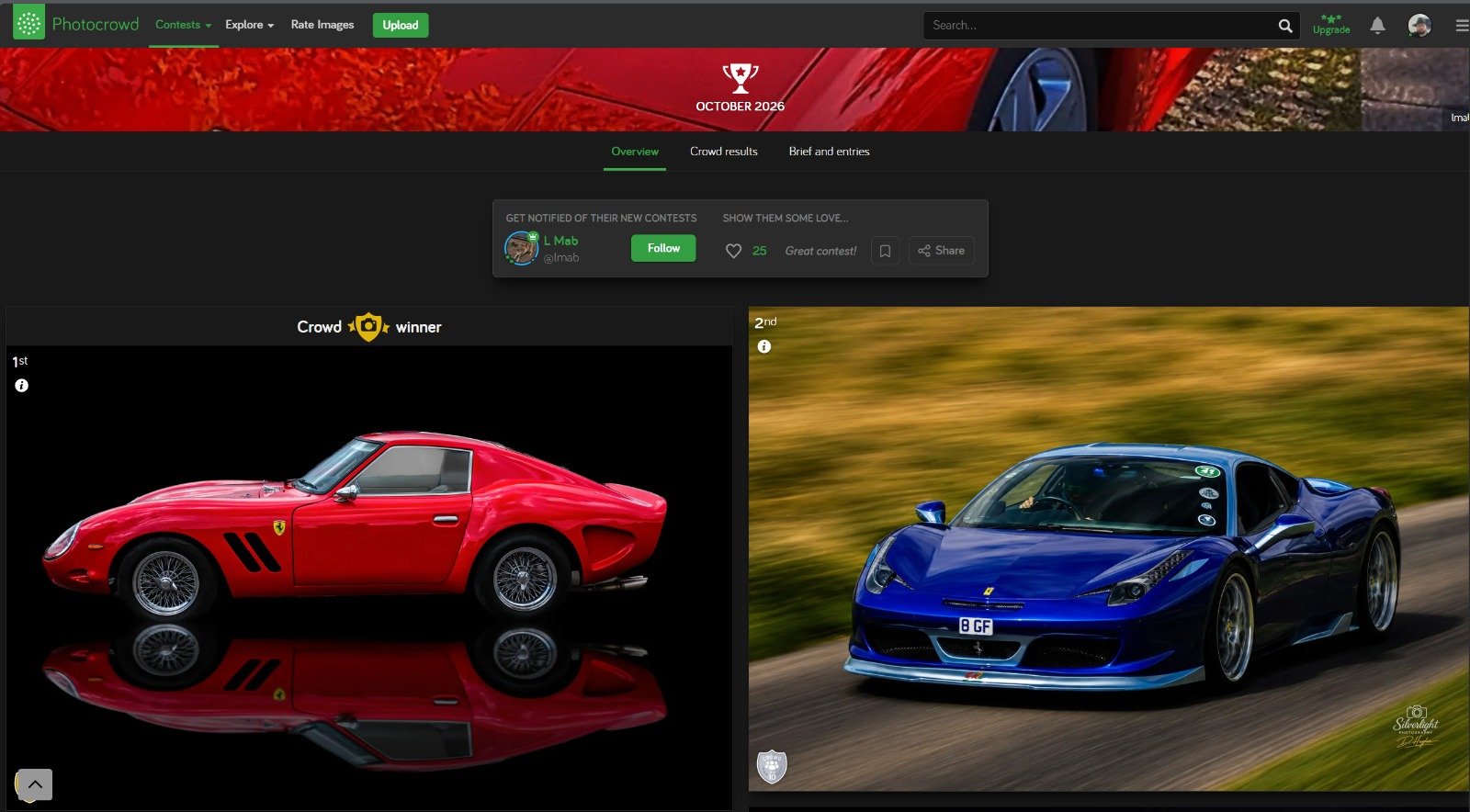Show info for the 2nd place image
1470x812 pixels.
coord(763,346)
